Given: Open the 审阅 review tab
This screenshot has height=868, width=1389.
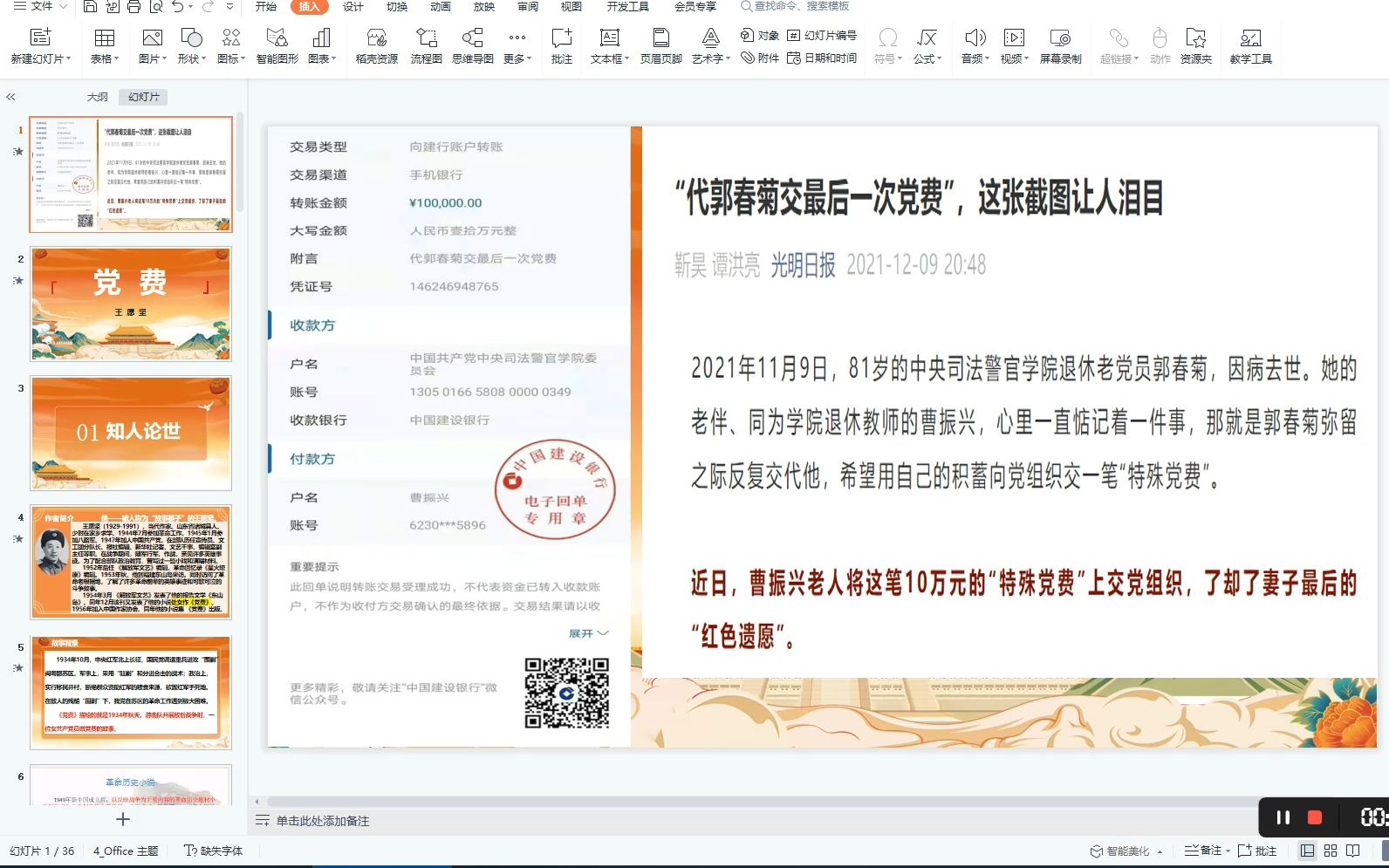Looking at the screenshot, I should pyautogui.click(x=528, y=6).
